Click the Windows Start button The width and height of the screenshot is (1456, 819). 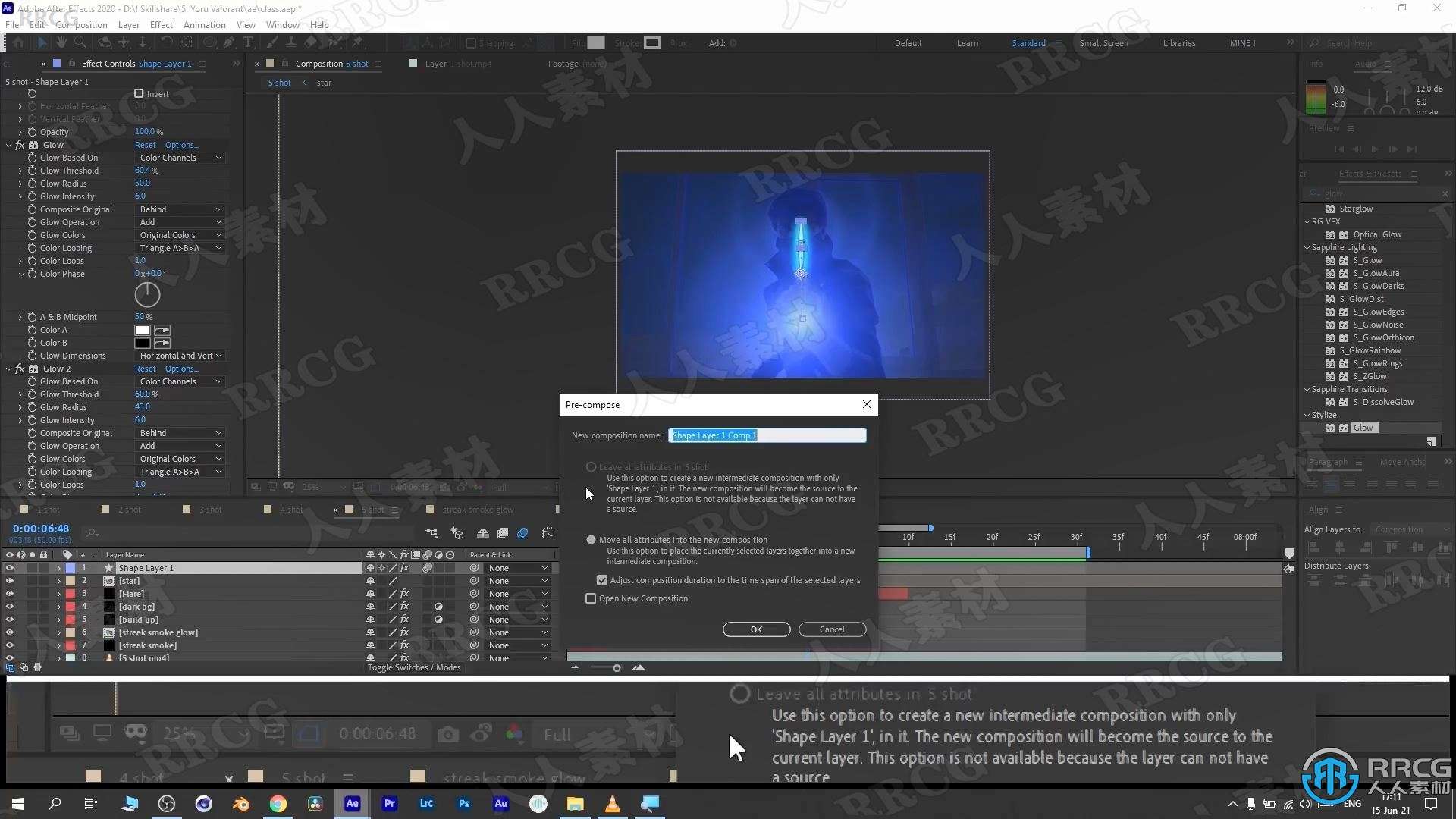coord(18,804)
